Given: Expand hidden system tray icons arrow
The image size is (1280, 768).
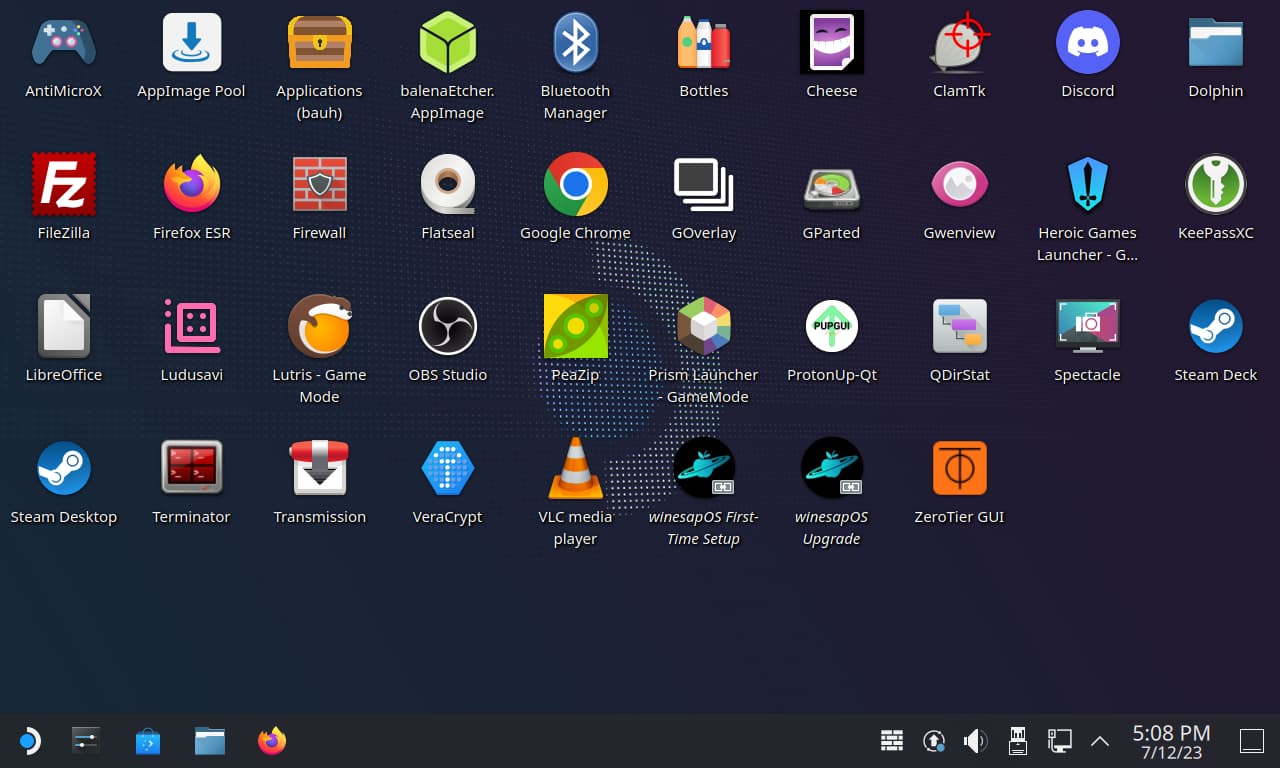Looking at the screenshot, I should coord(1100,741).
